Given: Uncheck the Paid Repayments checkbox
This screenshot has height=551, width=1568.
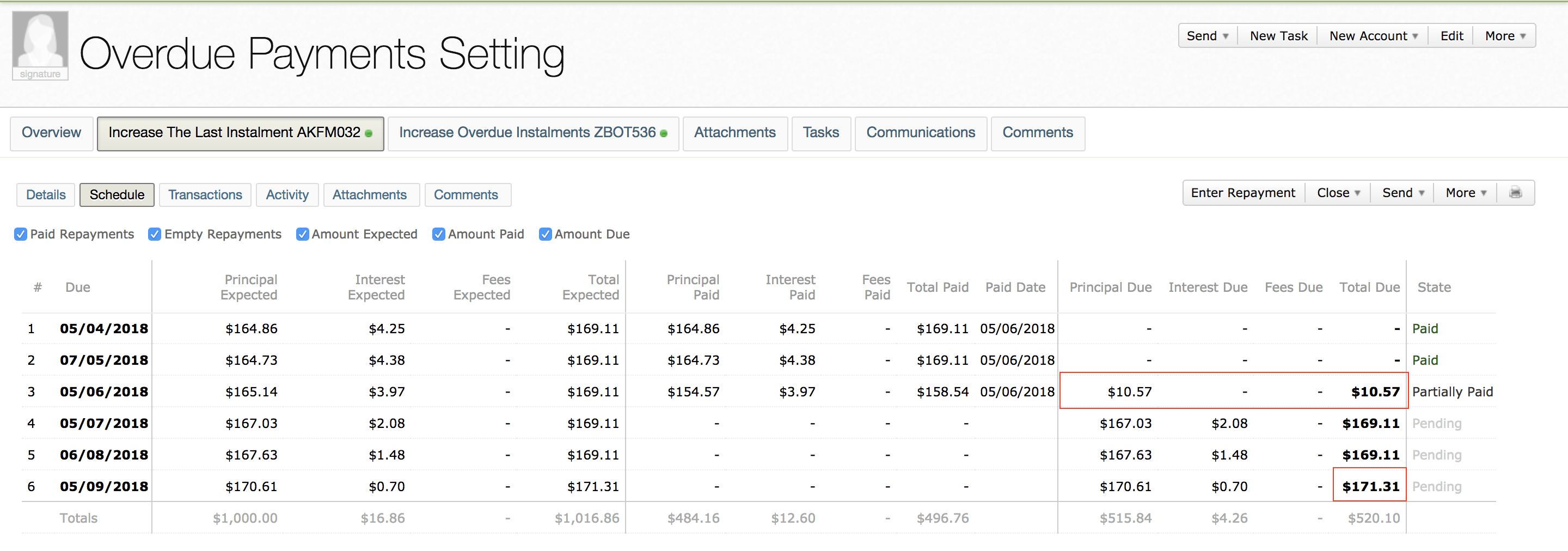Looking at the screenshot, I should pos(21,235).
